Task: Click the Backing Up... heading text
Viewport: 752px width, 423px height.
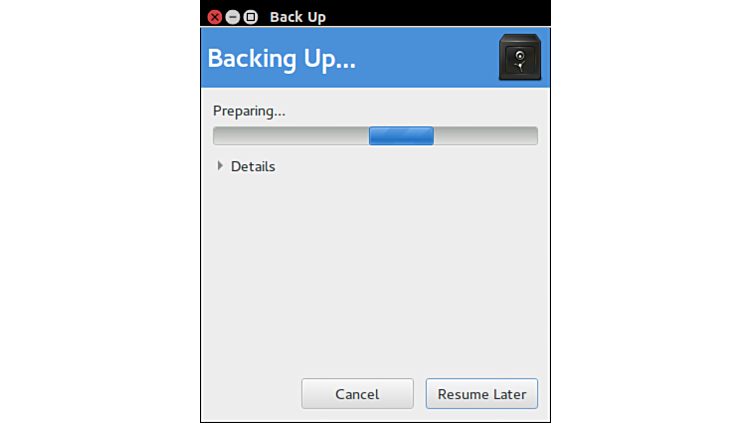Action: pyautogui.click(x=282, y=59)
